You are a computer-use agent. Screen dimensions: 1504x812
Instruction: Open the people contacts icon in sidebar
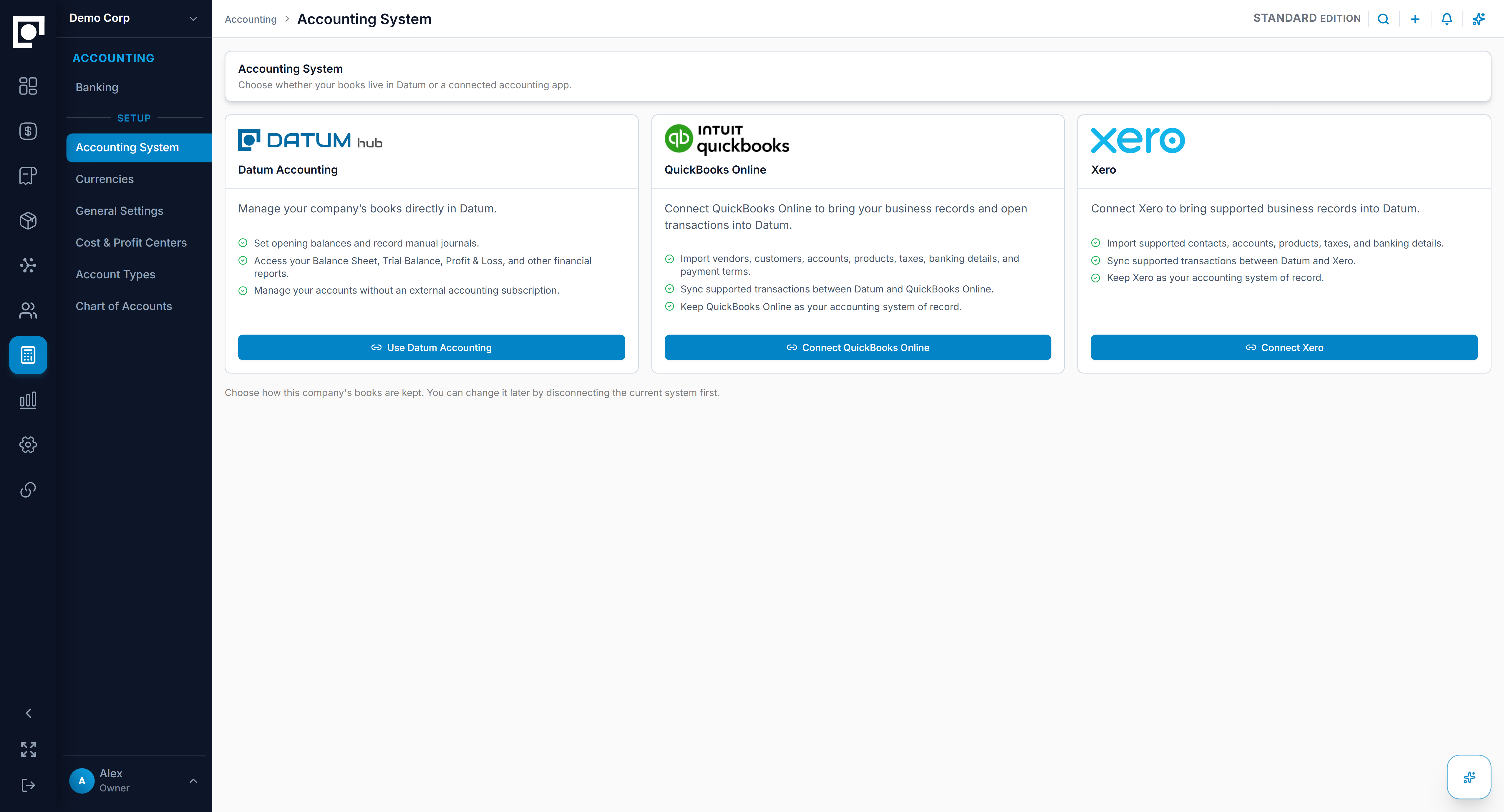[28, 310]
